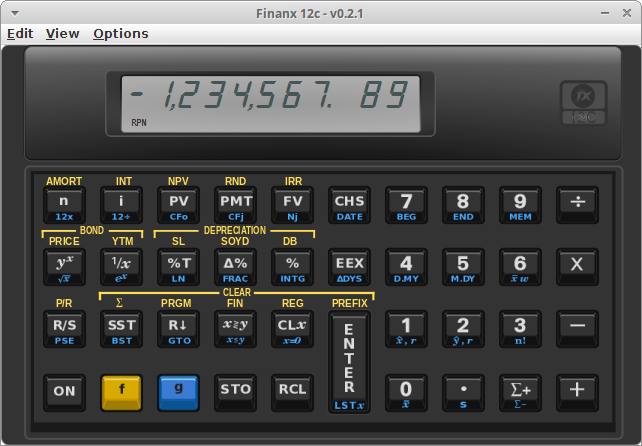The image size is (642, 446).
Task: Open the View menu
Action: click(x=63, y=34)
